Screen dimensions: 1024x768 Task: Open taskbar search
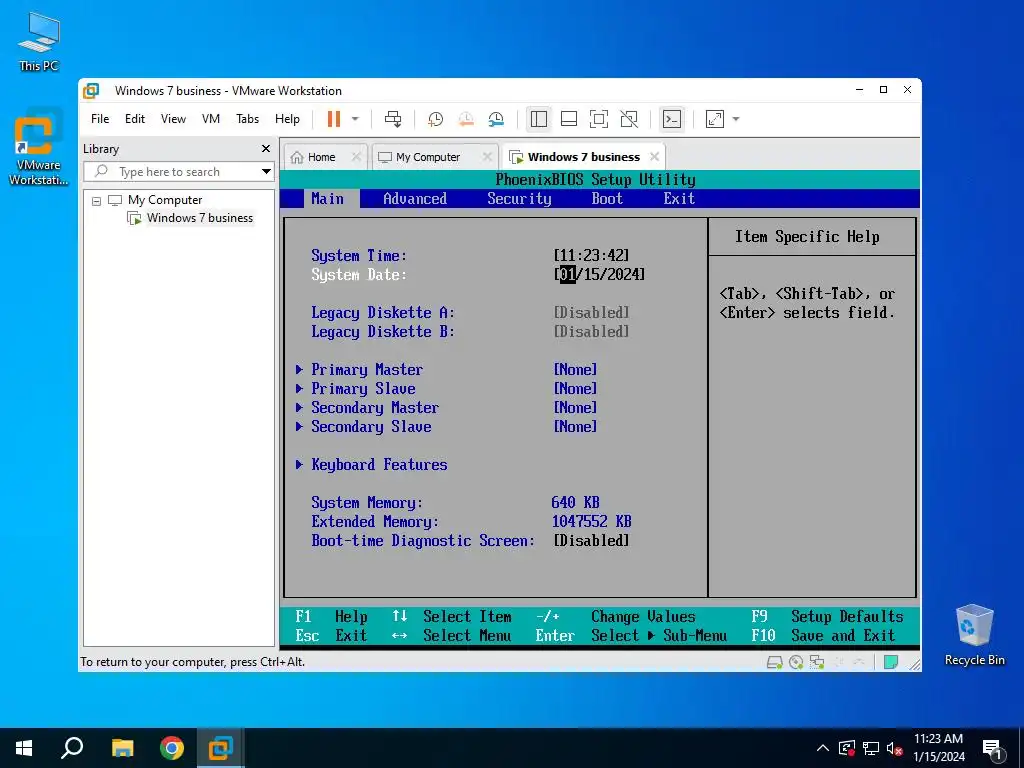pos(72,748)
